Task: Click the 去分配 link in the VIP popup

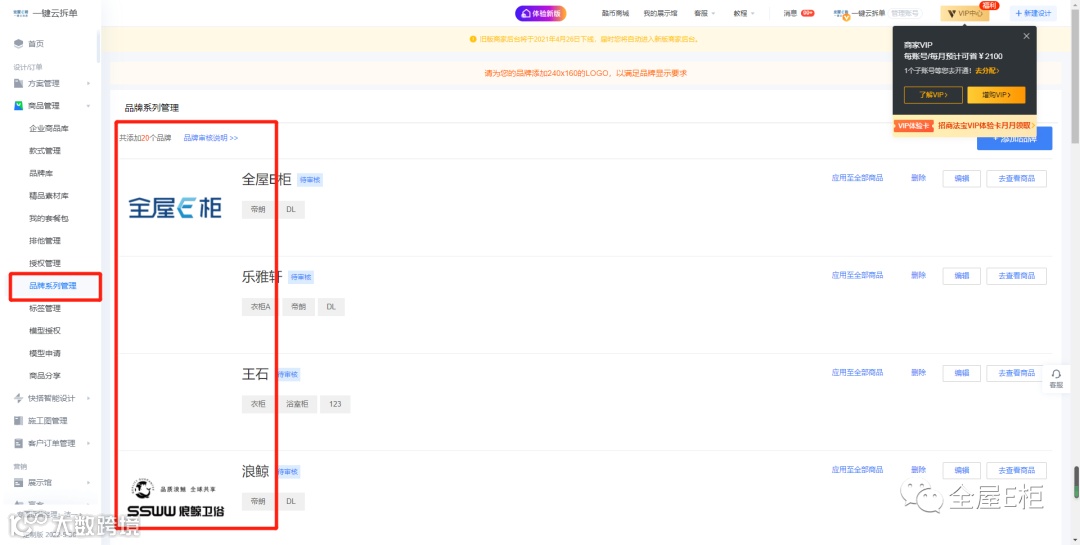Action: (x=986, y=70)
